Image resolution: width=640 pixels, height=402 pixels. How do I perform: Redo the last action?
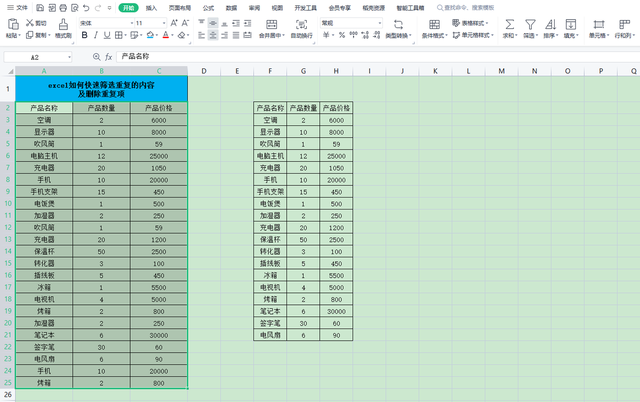98,8
